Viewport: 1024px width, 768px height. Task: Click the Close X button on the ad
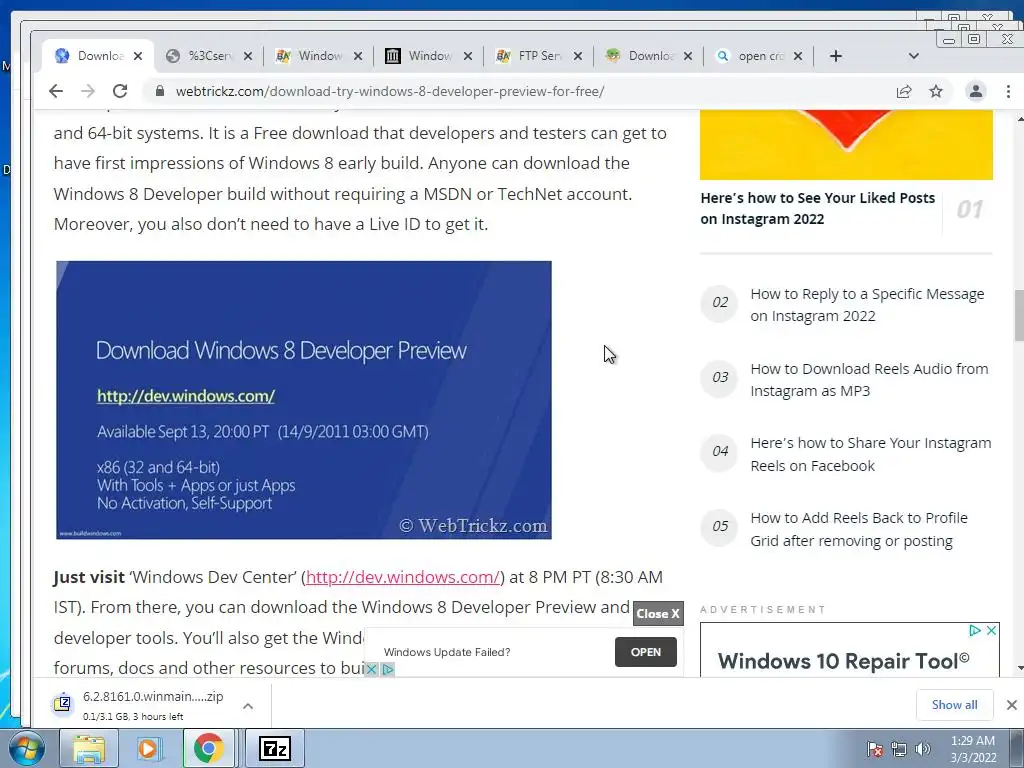point(658,614)
